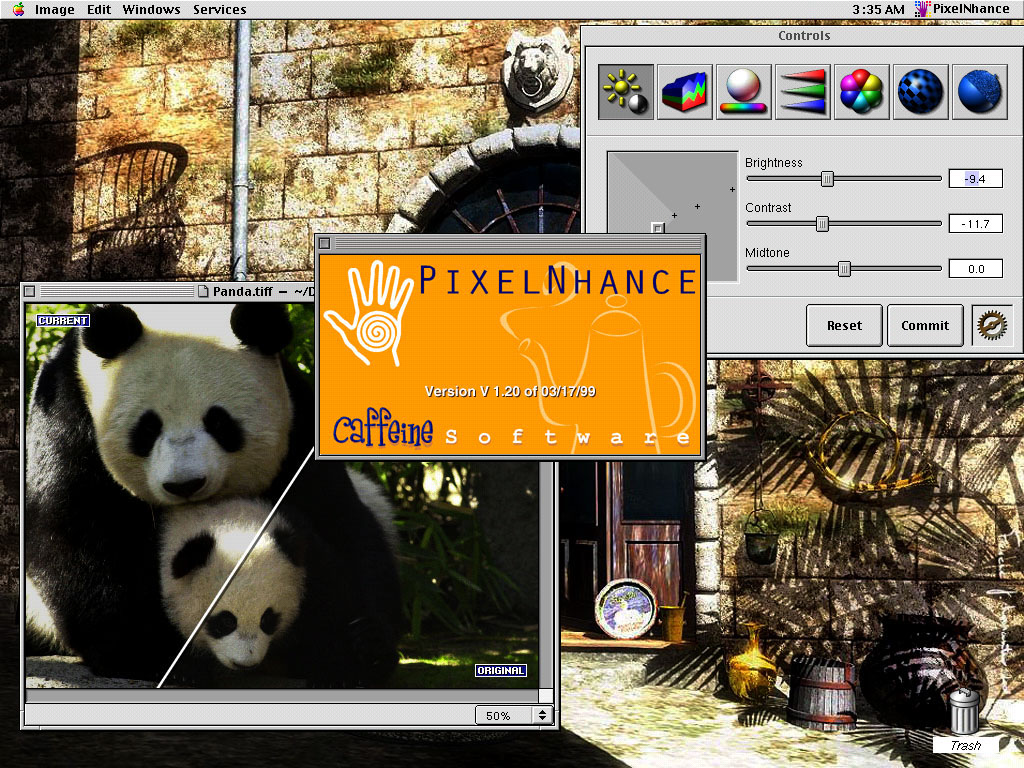Viewport: 1024px width, 768px height.
Task: Click the Brightness value field showing -9.4
Action: point(976,179)
